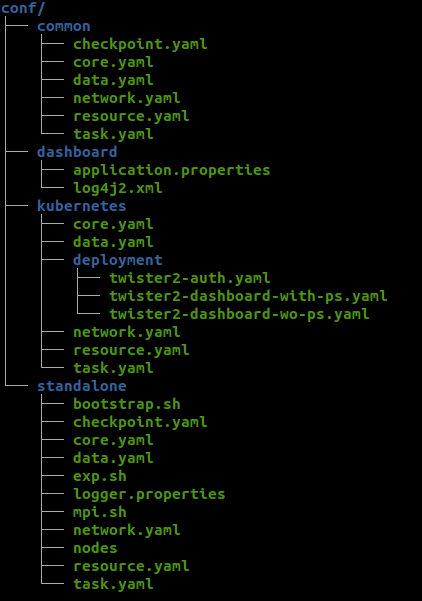Select the deployment subfolder
This screenshot has width=422, height=601.
118,260
